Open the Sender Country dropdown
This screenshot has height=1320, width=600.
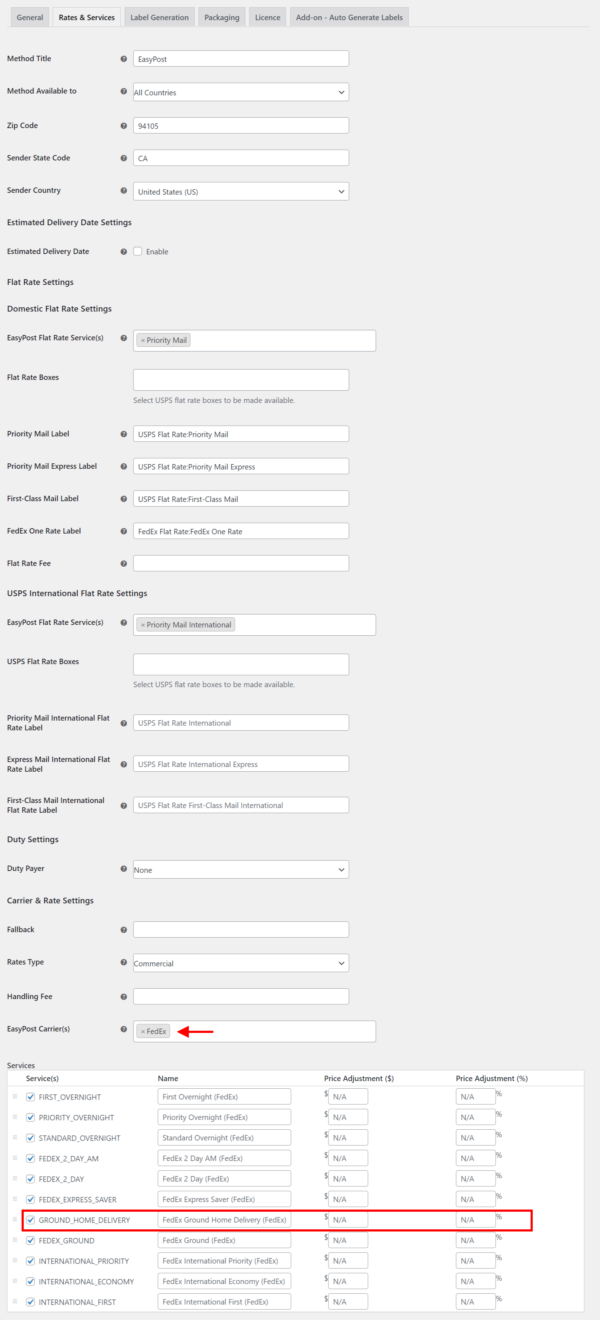(241, 191)
